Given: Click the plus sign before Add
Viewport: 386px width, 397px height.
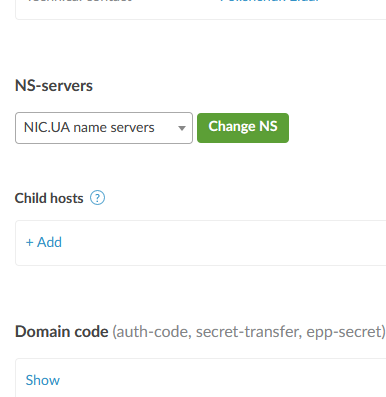Looking at the screenshot, I should click(x=30, y=243).
